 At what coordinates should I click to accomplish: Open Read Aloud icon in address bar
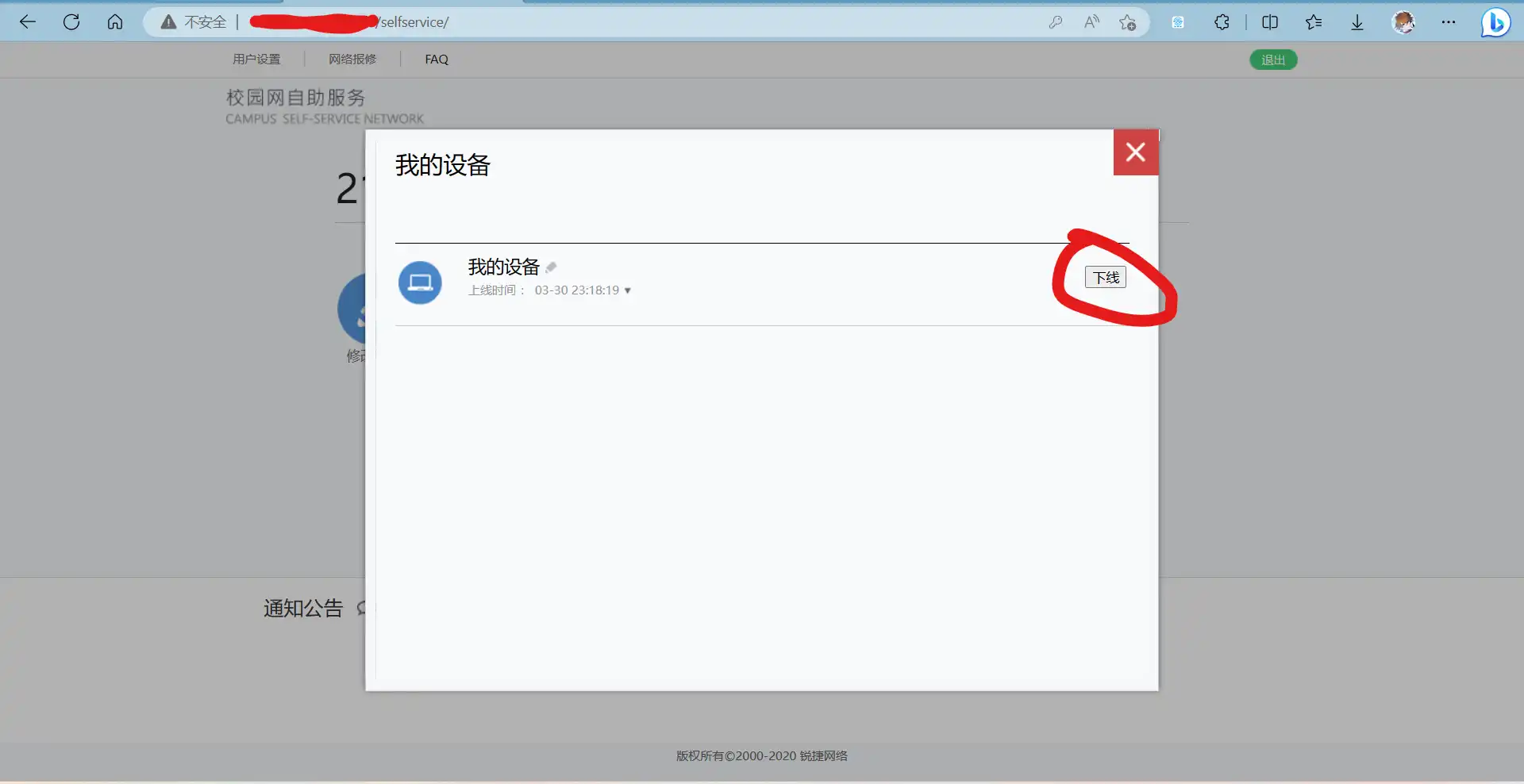(1091, 22)
